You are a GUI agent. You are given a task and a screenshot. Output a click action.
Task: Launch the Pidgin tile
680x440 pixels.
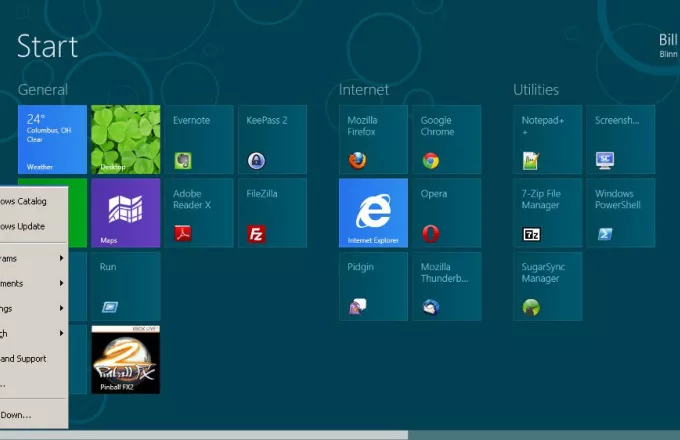pyautogui.click(x=373, y=286)
